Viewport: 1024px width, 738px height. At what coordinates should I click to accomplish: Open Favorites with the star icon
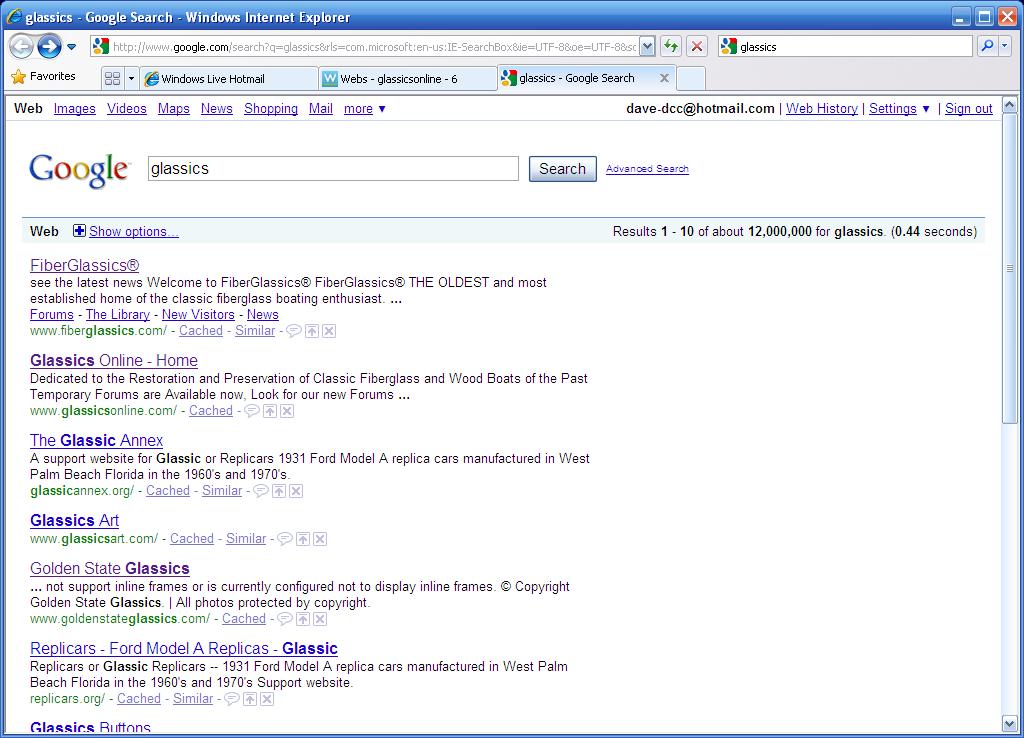click(43, 76)
